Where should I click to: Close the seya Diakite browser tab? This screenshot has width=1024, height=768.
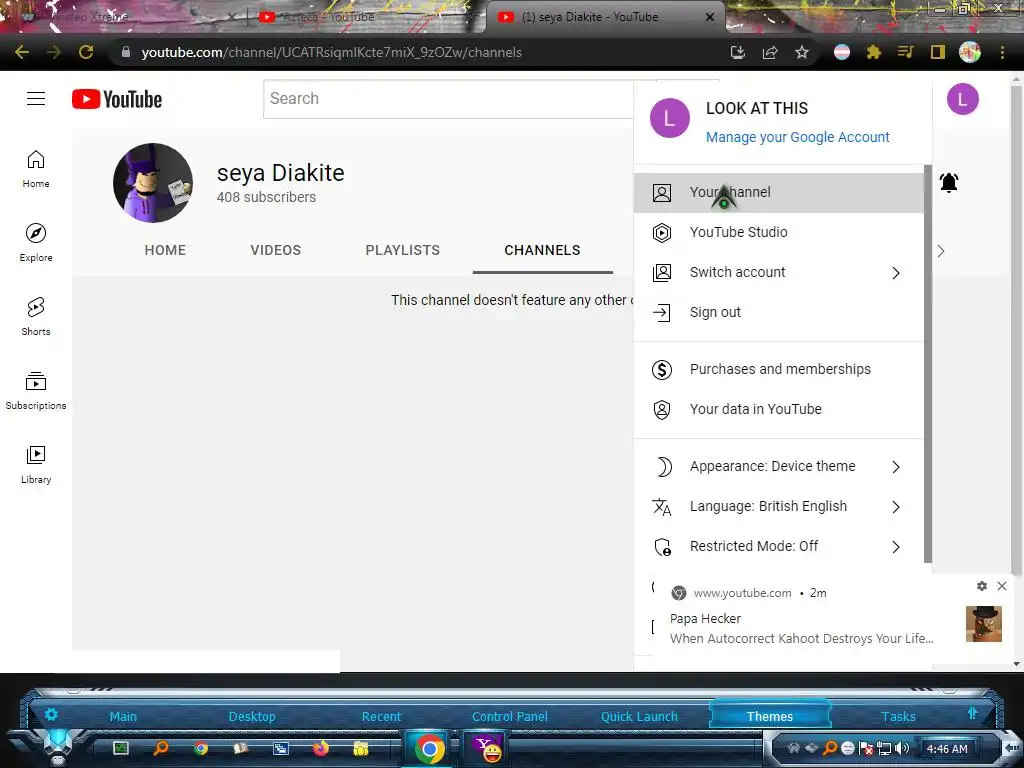(x=710, y=17)
